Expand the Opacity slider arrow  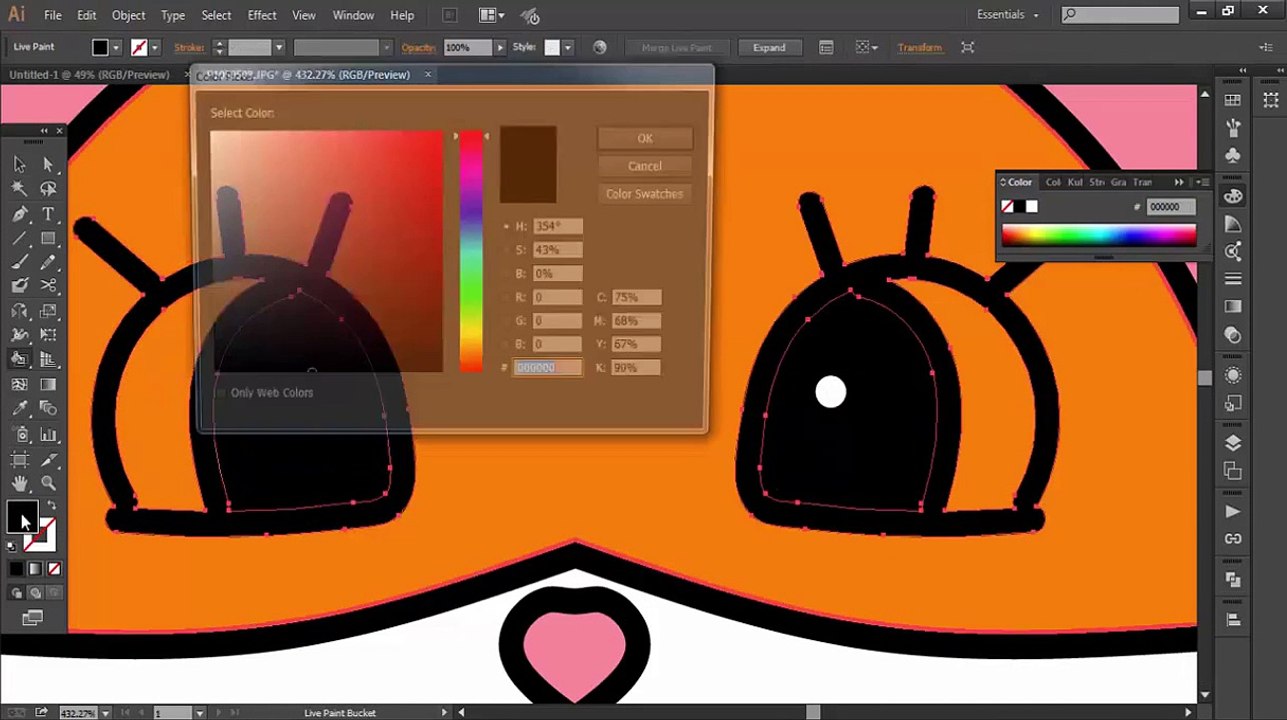click(500, 47)
